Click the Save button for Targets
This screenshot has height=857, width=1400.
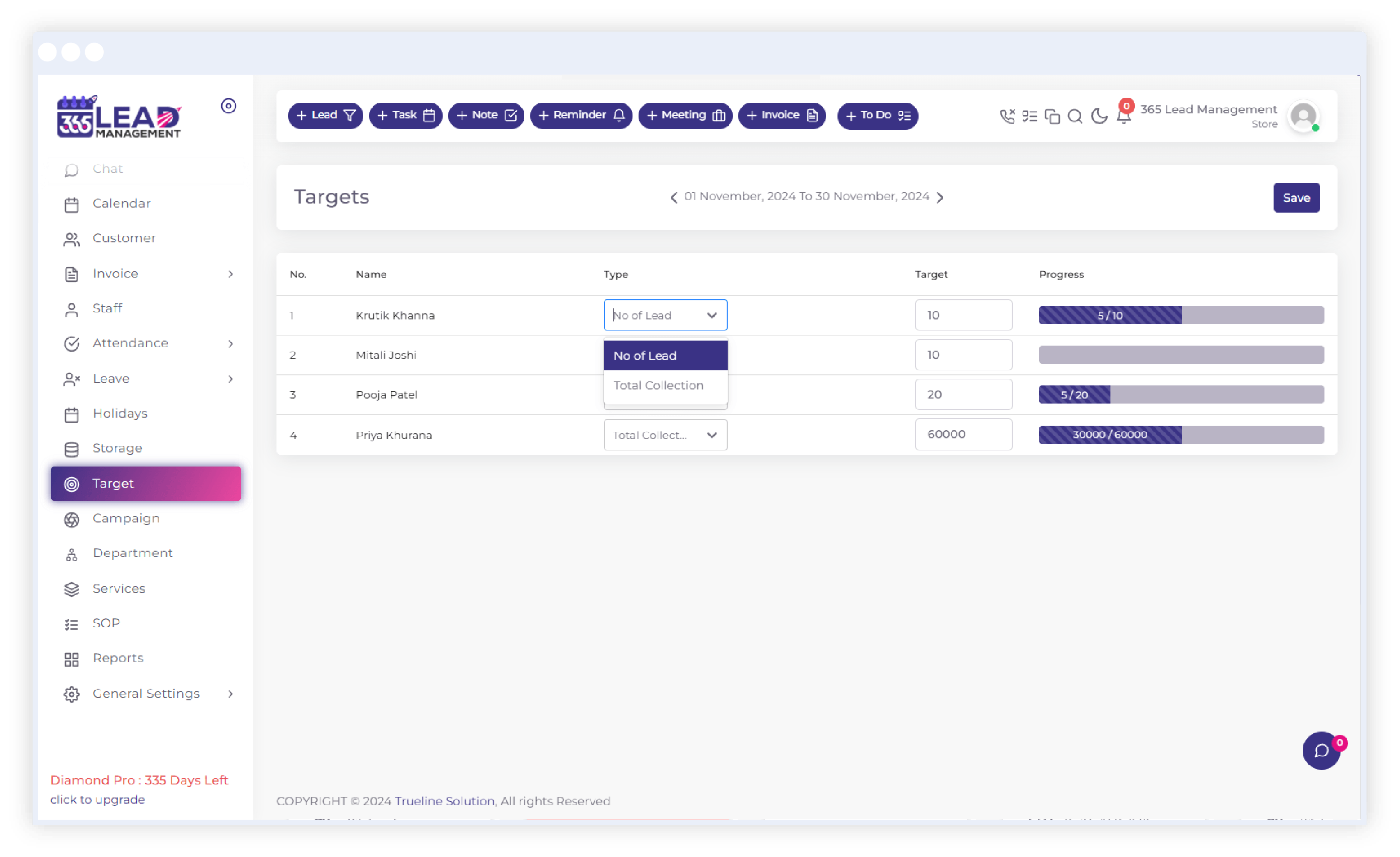[1296, 197]
